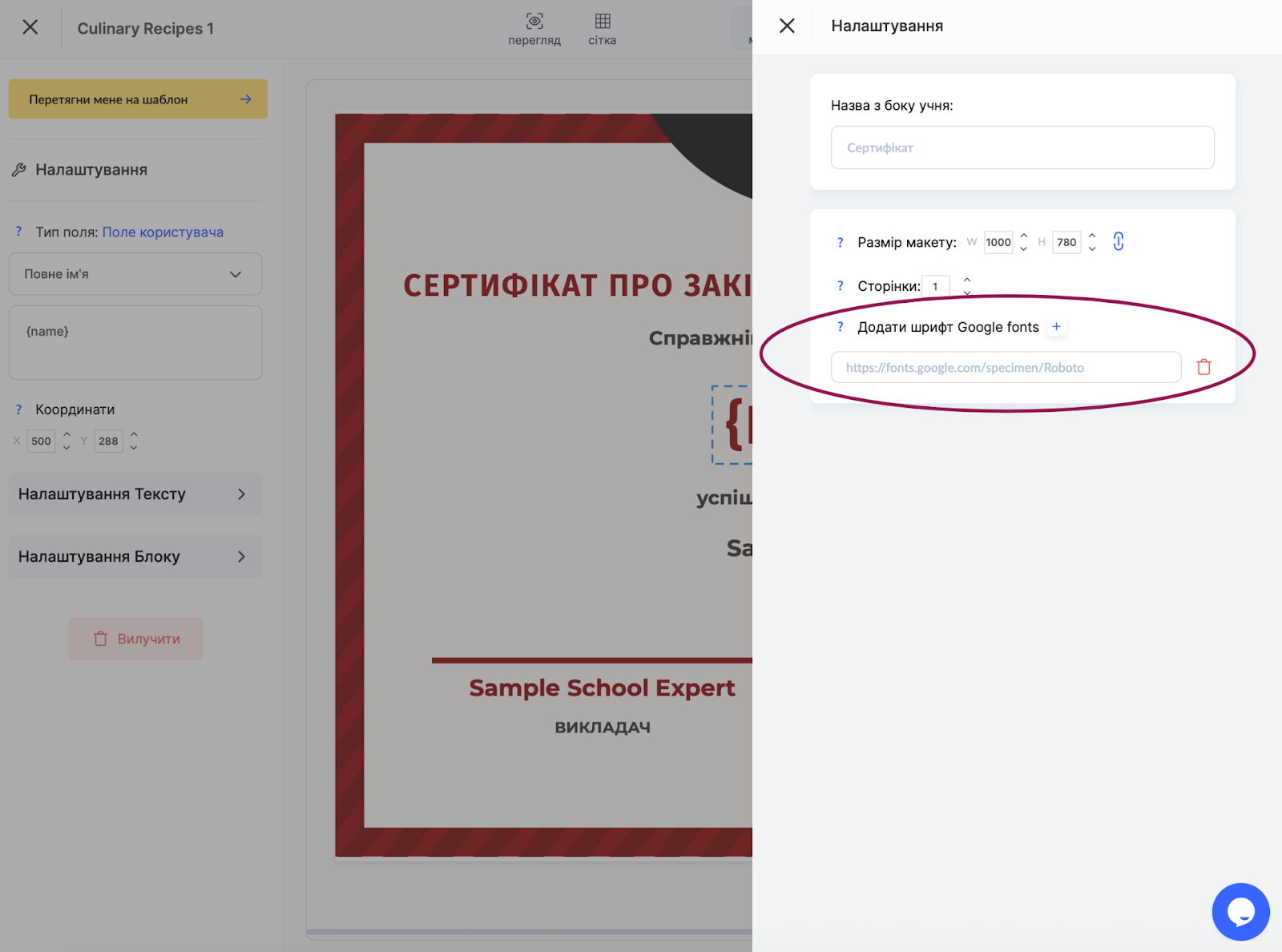Open the Повне ім'я dropdown

(x=135, y=274)
